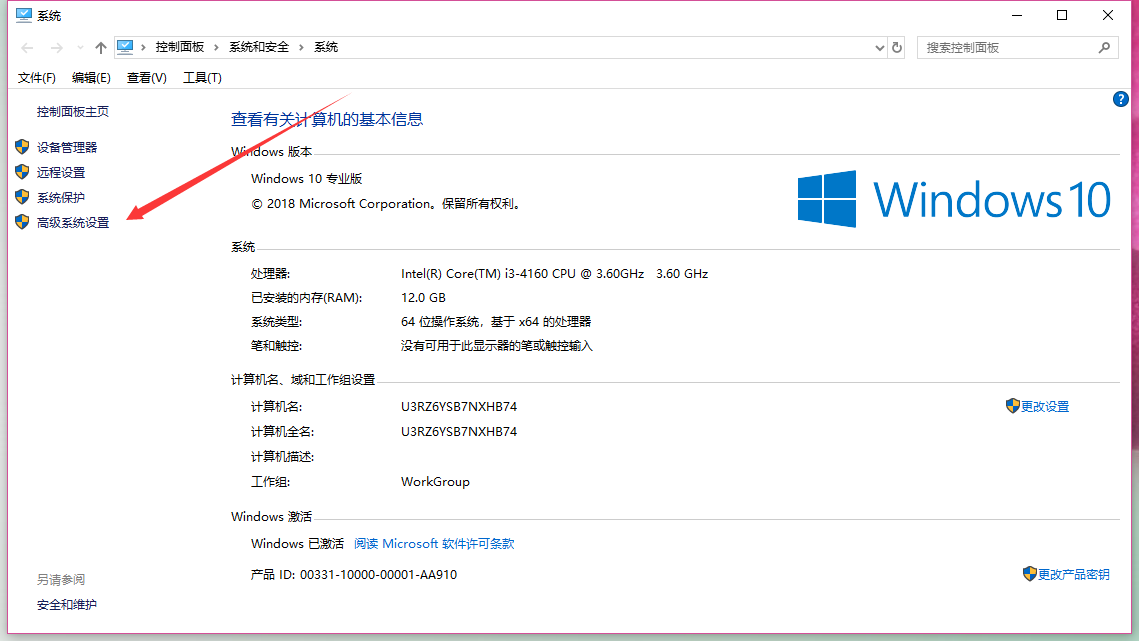Screen dimensions: 1139x641
Task: Open 系统保护 link
Action: click(x=61, y=198)
